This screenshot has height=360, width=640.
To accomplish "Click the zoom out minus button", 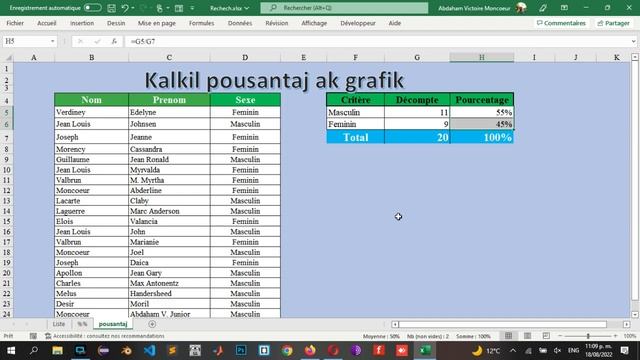I will coord(560,336).
